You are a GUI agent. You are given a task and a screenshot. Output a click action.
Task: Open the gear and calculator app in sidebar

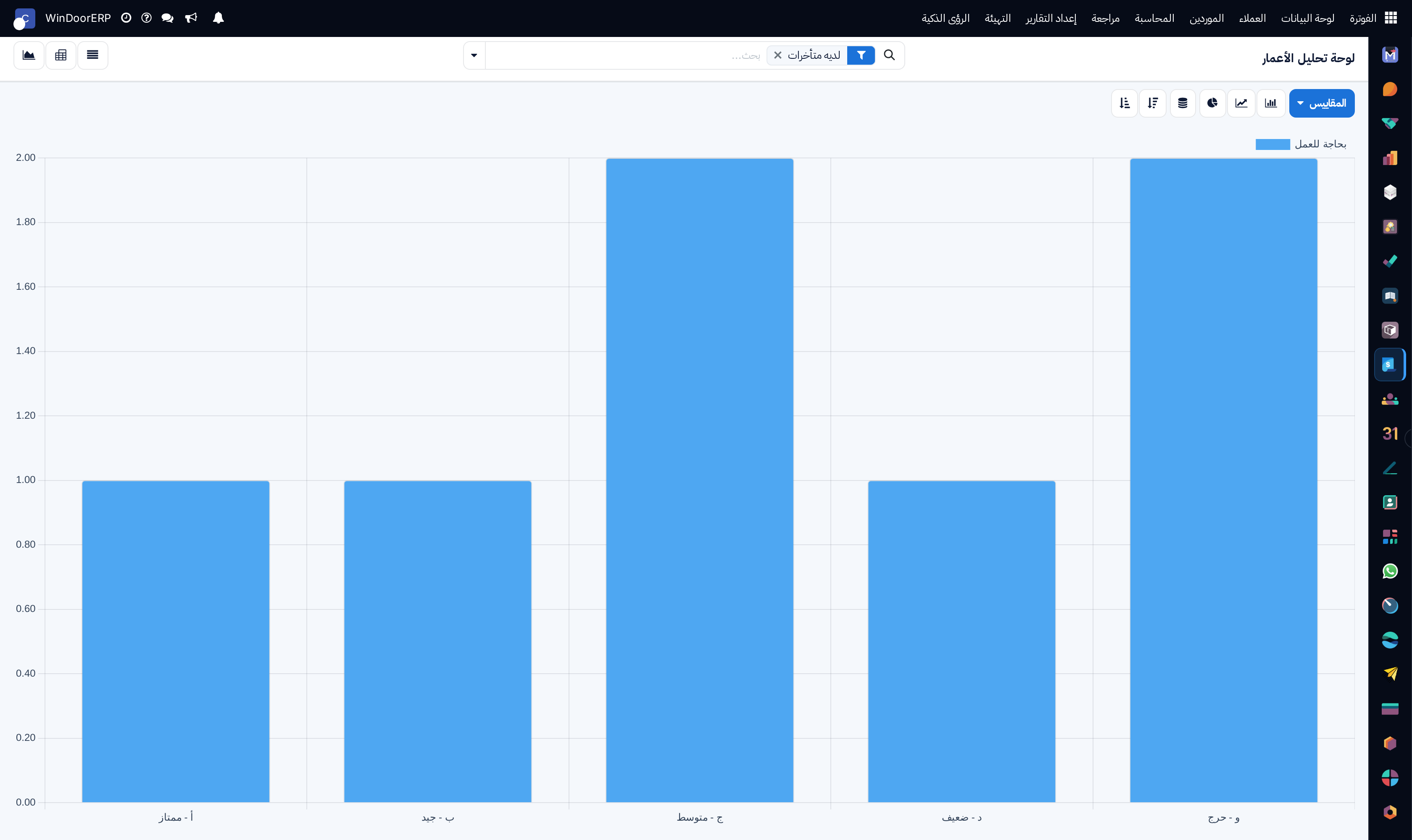1390,226
